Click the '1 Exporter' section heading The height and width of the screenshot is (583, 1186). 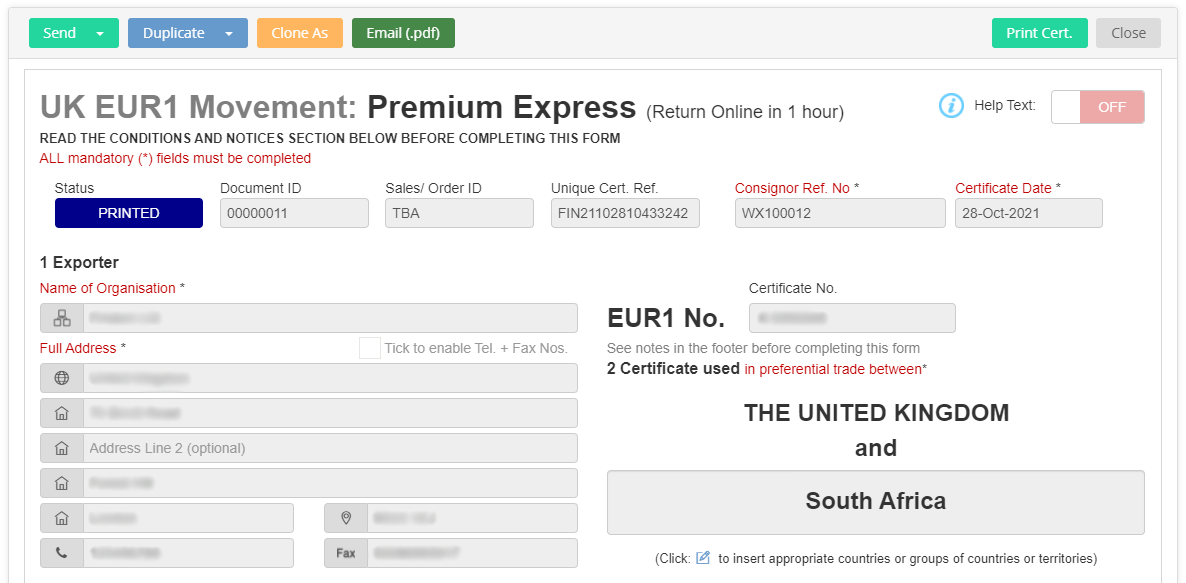tap(79, 263)
